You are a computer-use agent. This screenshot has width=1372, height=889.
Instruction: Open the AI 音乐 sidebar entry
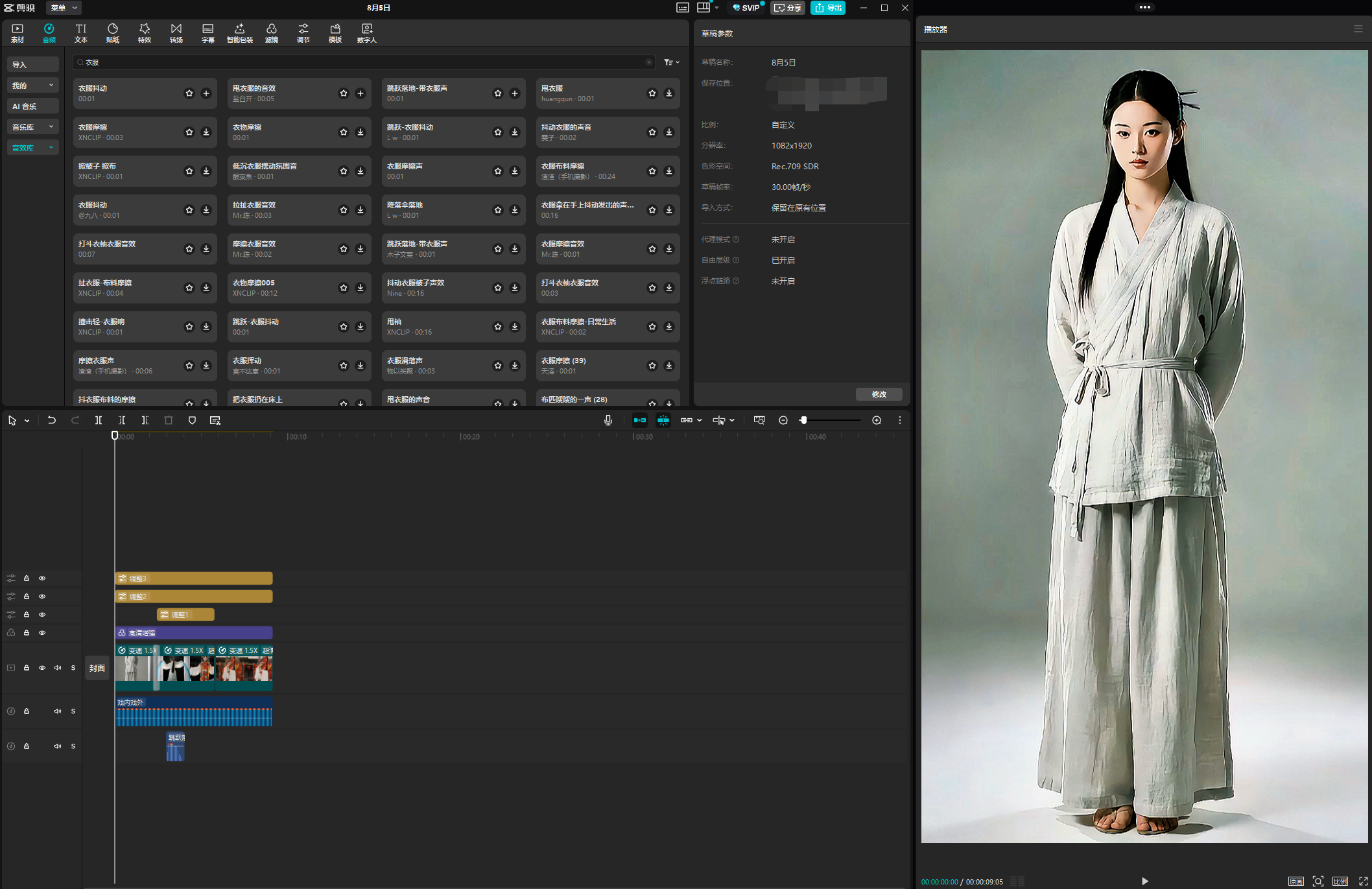click(x=32, y=106)
